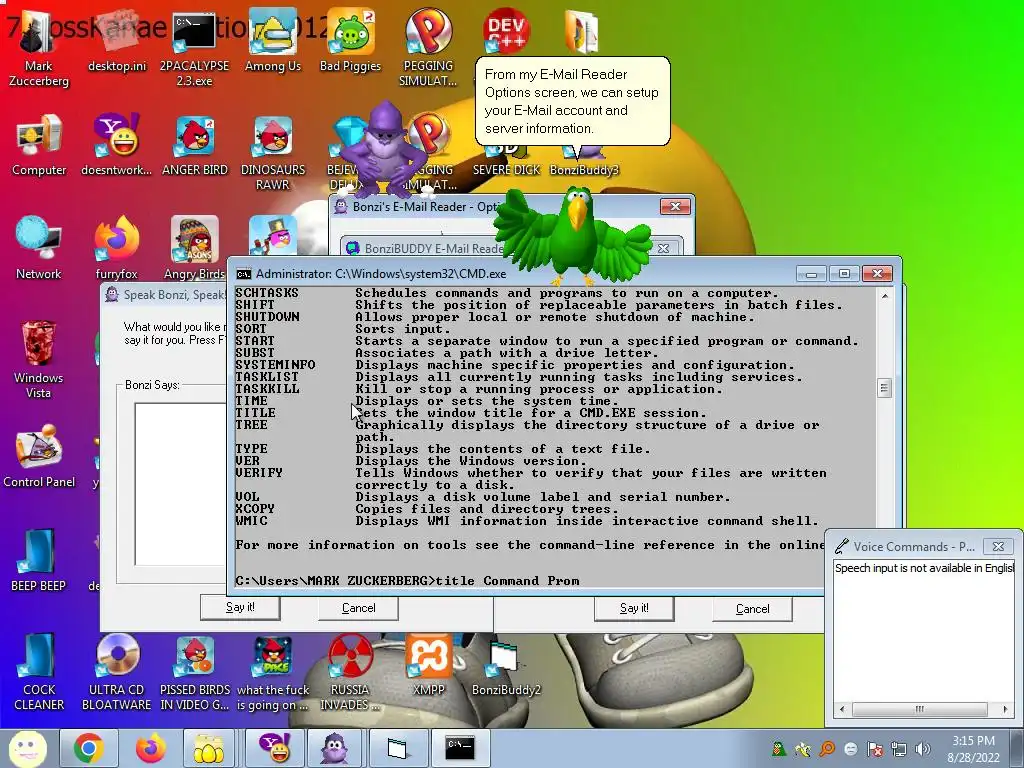Image resolution: width=1024 pixels, height=768 pixels.
Task: Launch the 2PACALYPSE 2.3.exe shortcut
Action: pyautogui.click(x=194, y=49)
